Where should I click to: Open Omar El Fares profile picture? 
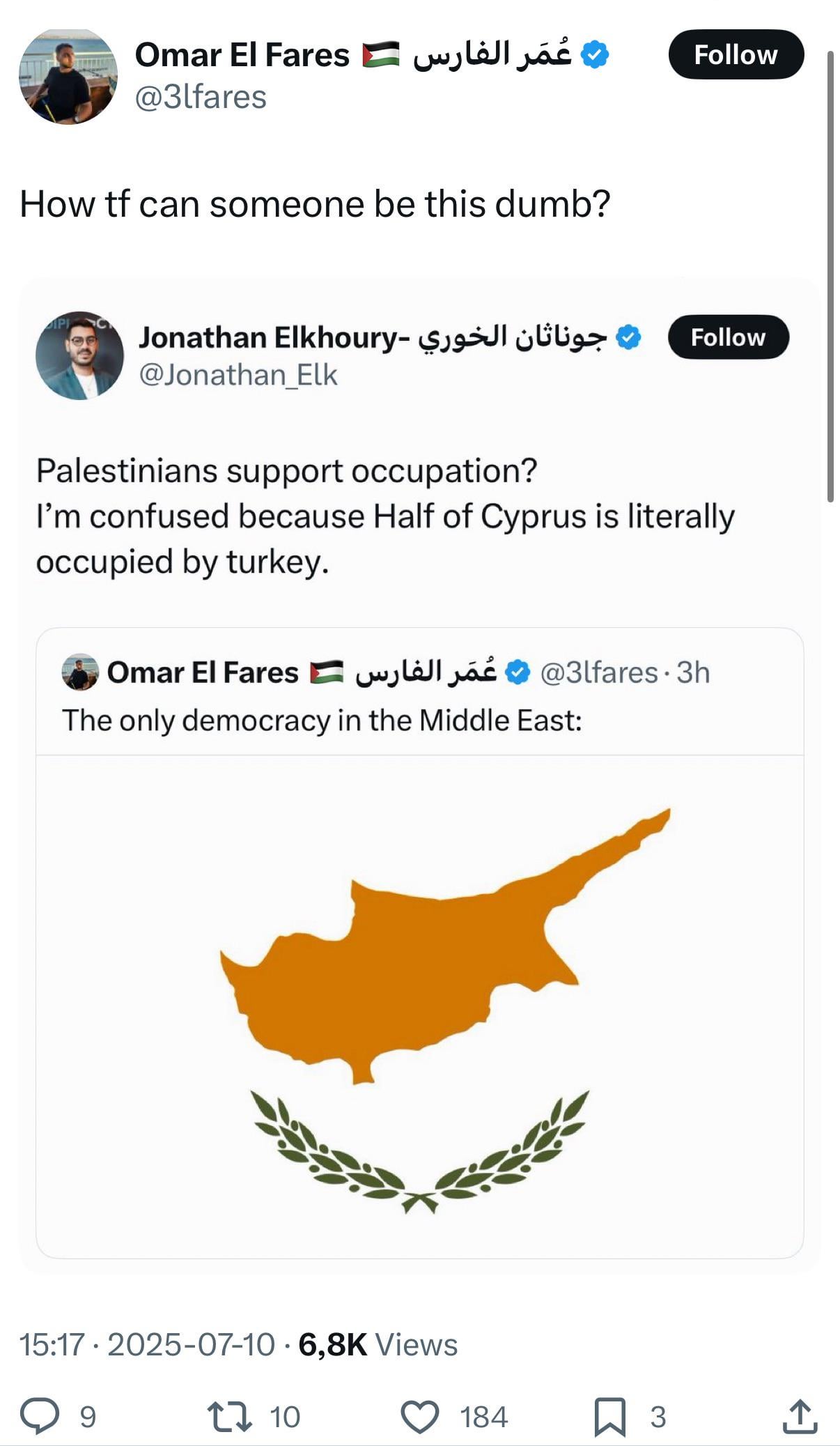(68, 77)
